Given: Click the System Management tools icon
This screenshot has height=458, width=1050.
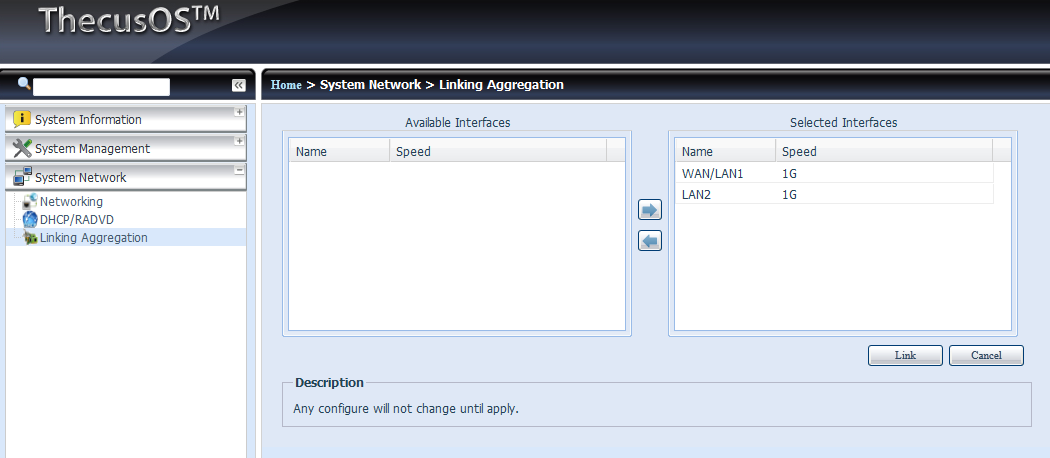Looking at the screenshot, I should click(x=22, y=149).
